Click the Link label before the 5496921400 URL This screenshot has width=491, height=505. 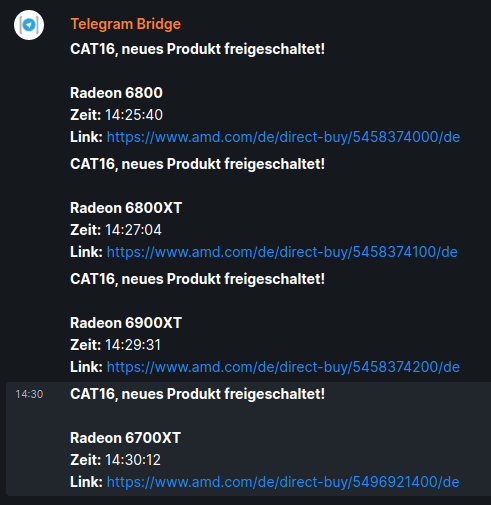click(86, 482)
